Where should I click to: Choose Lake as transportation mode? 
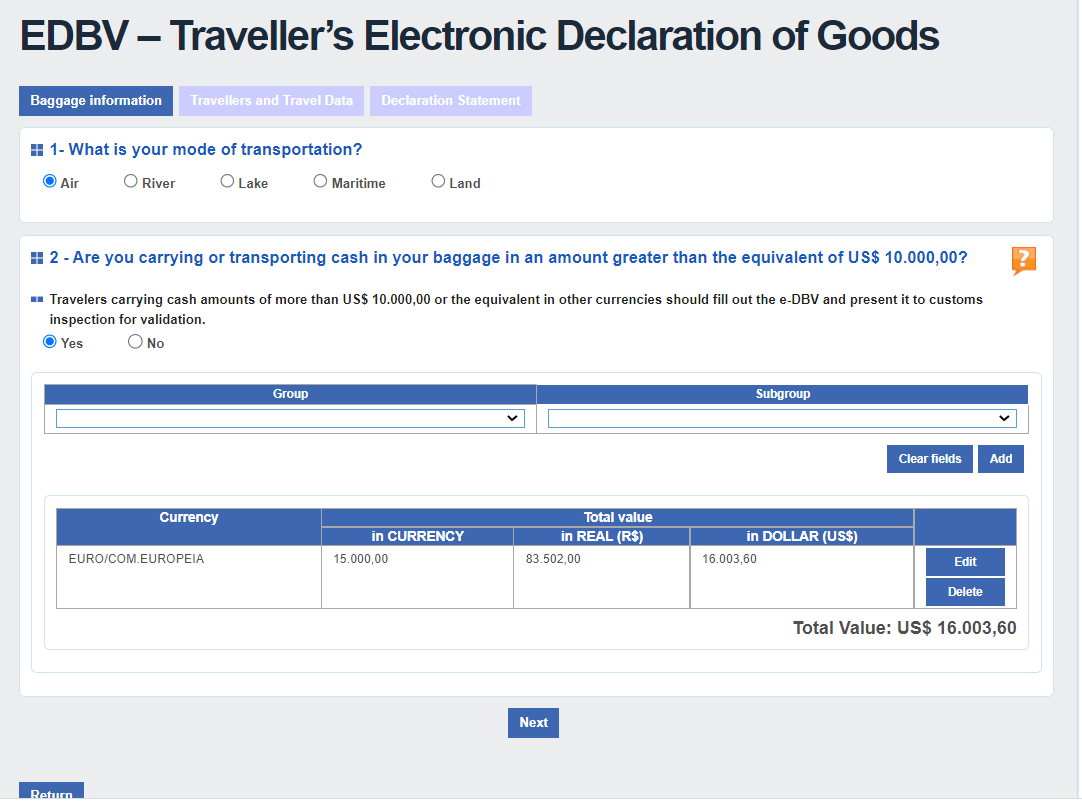(228, 182)
